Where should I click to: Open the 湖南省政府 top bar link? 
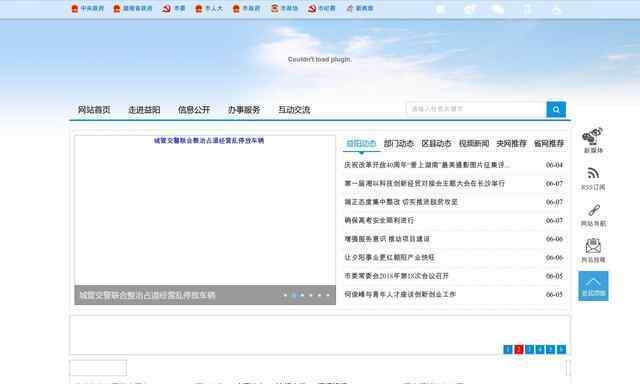[x=133, y=9]
